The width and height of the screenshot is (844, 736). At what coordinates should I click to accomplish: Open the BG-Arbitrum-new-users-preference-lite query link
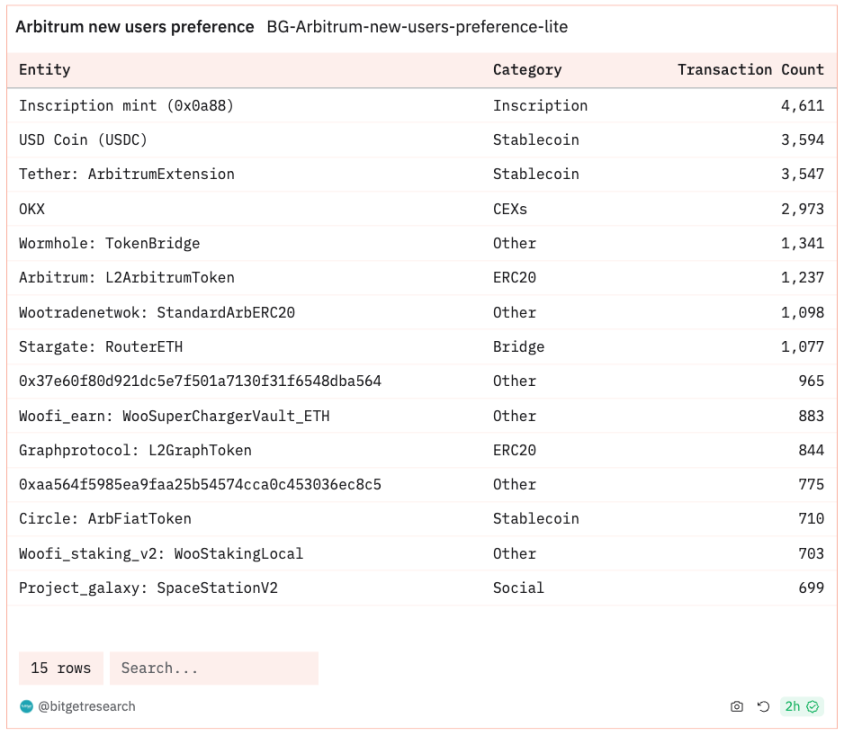(x=417, y=27)
